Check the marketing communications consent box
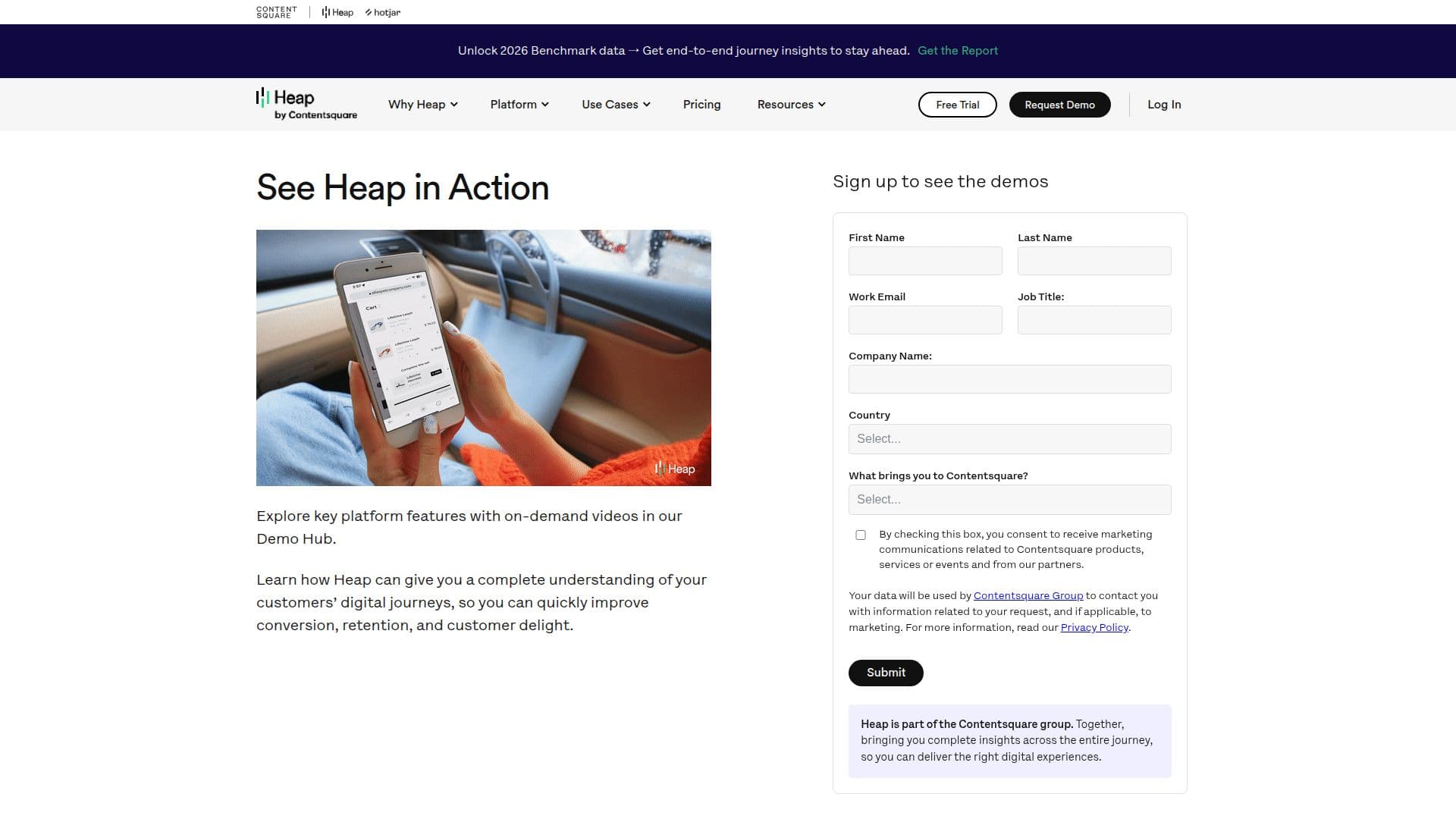Screen dimensions: 1456x819 (x=860, y=535)
